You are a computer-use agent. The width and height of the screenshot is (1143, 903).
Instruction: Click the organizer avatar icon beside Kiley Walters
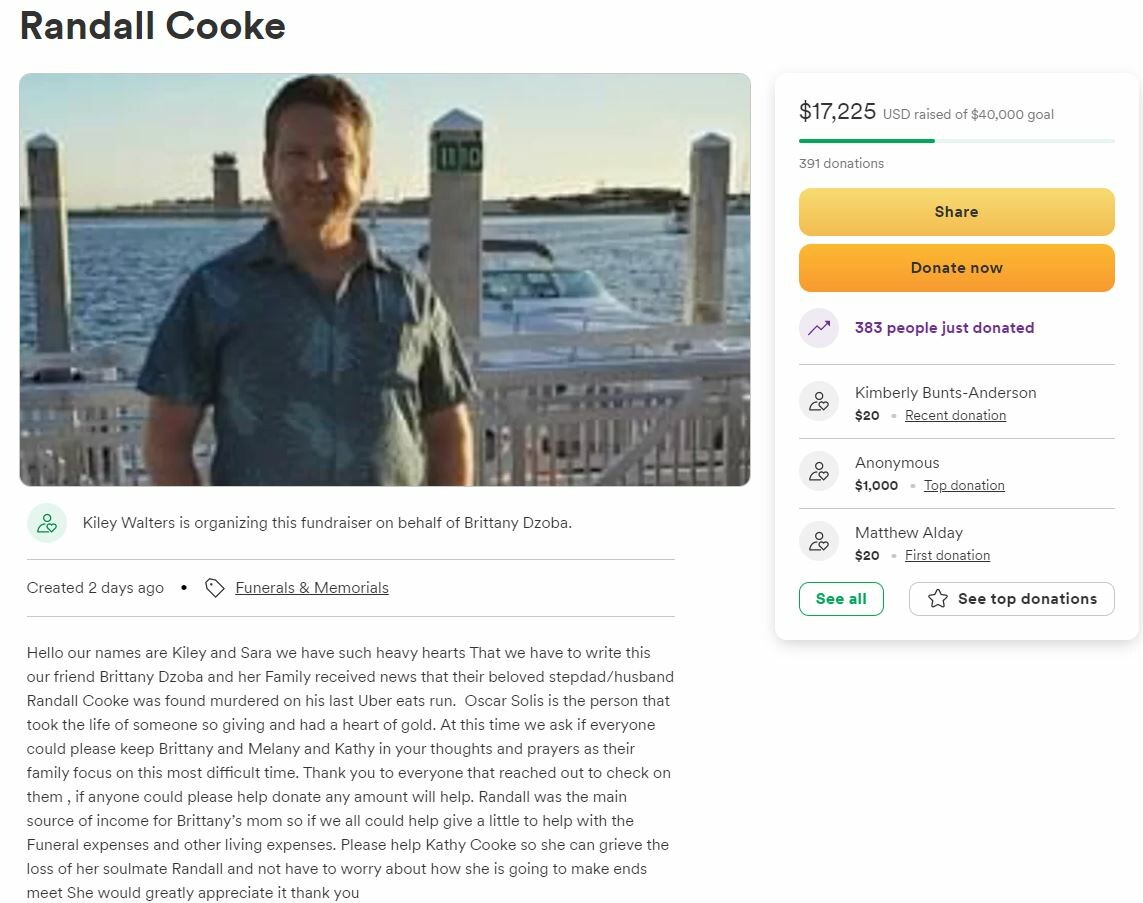47,523
